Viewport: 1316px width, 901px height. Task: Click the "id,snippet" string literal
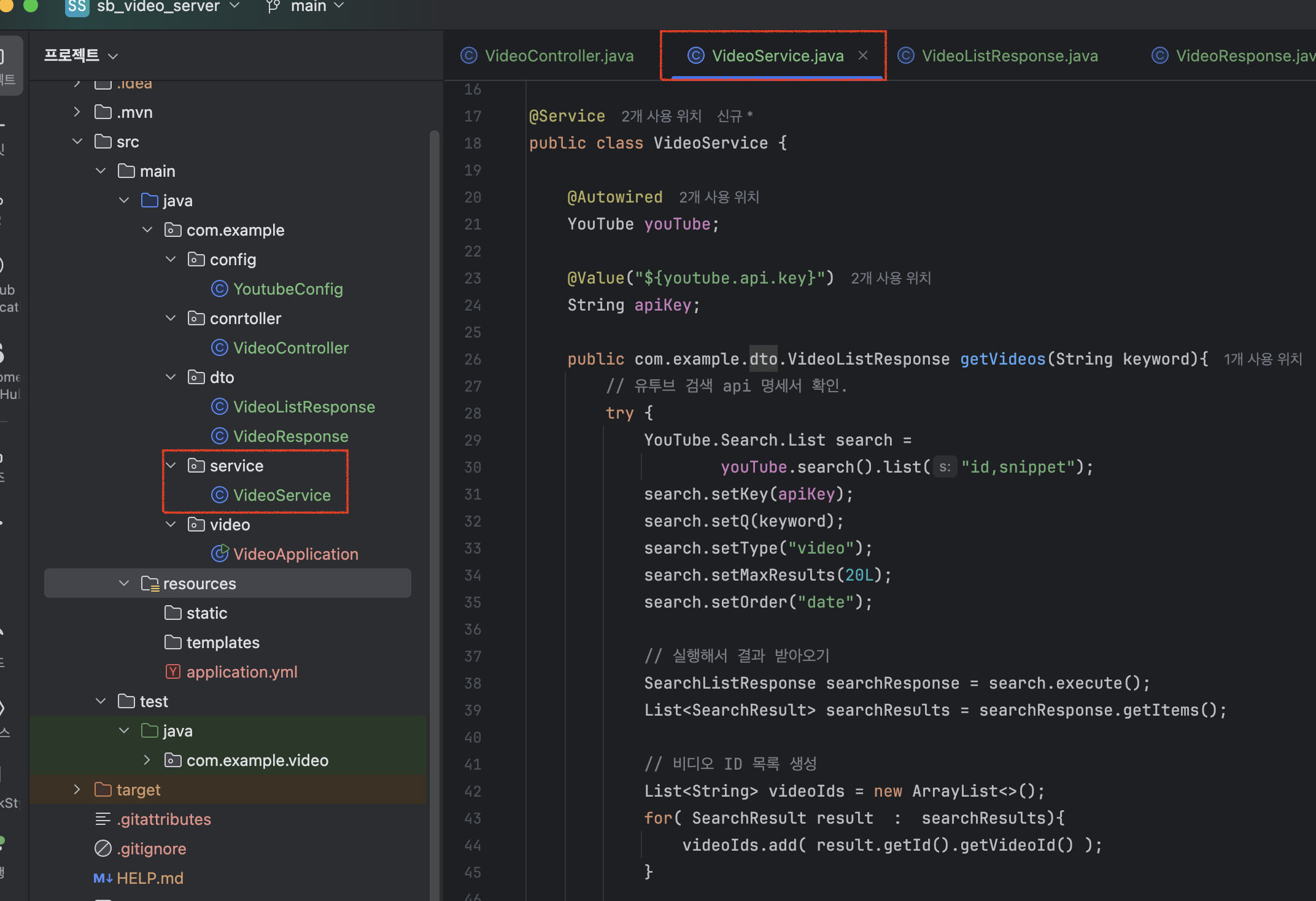click(1018, 467)
